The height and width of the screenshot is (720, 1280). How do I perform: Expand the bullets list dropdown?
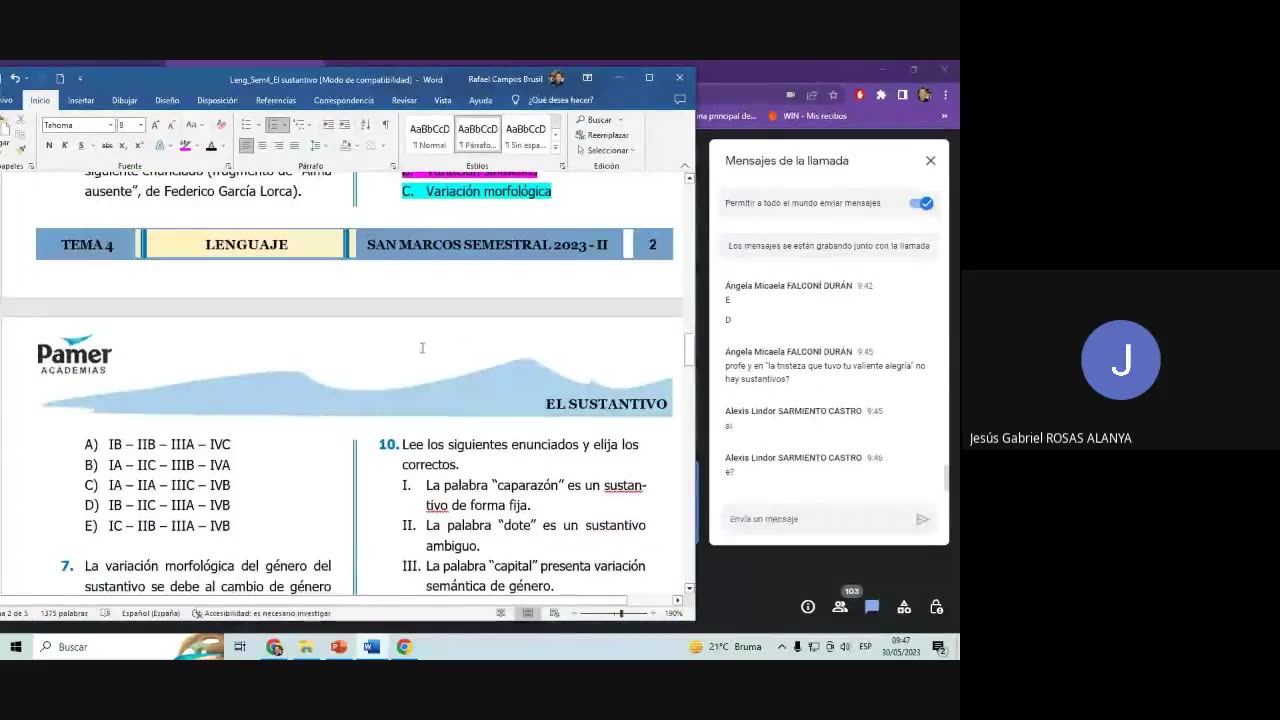coord(257,125)
